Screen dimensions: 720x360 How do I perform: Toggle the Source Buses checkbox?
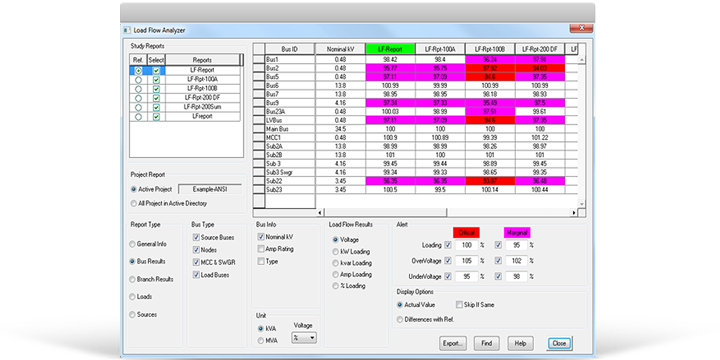pyautogui.click(x=196, y=237)
